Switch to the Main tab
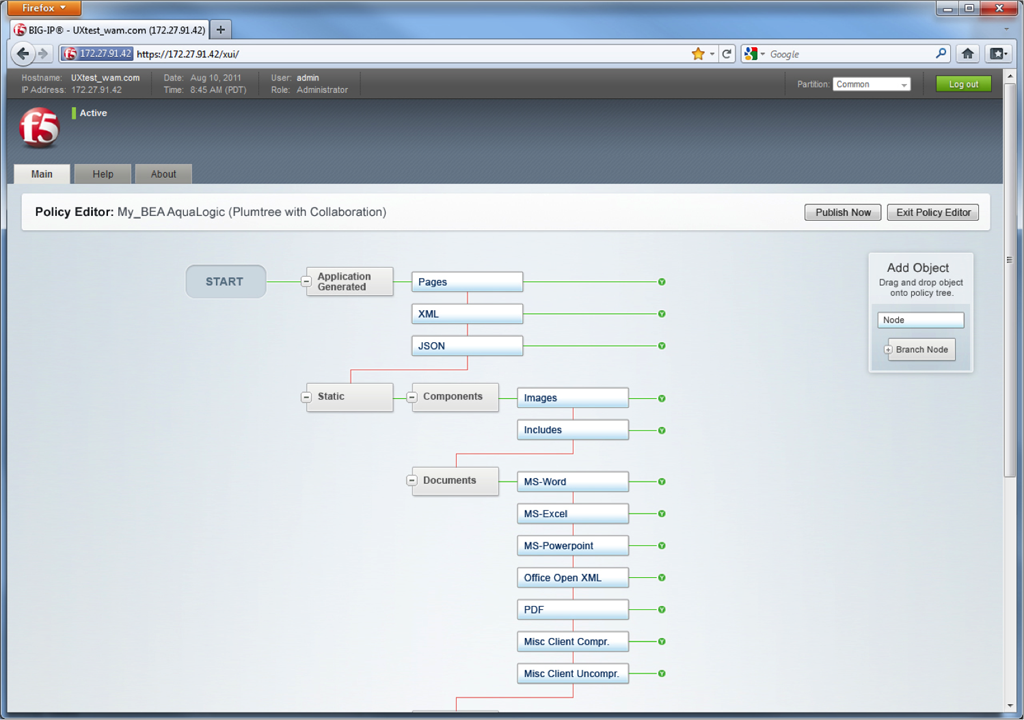Screen dimensions: 1024x720 pyautogui.click(x=42, y=174)
